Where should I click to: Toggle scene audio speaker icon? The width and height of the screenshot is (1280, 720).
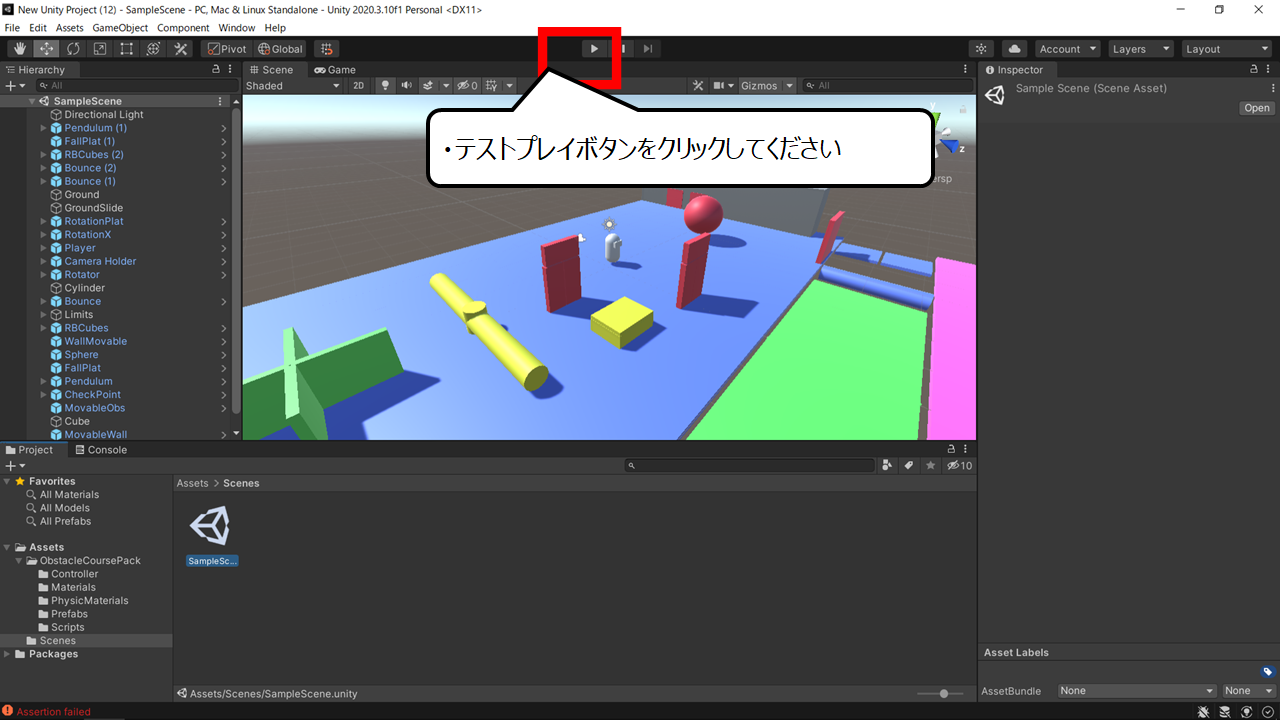coord(407,86)
